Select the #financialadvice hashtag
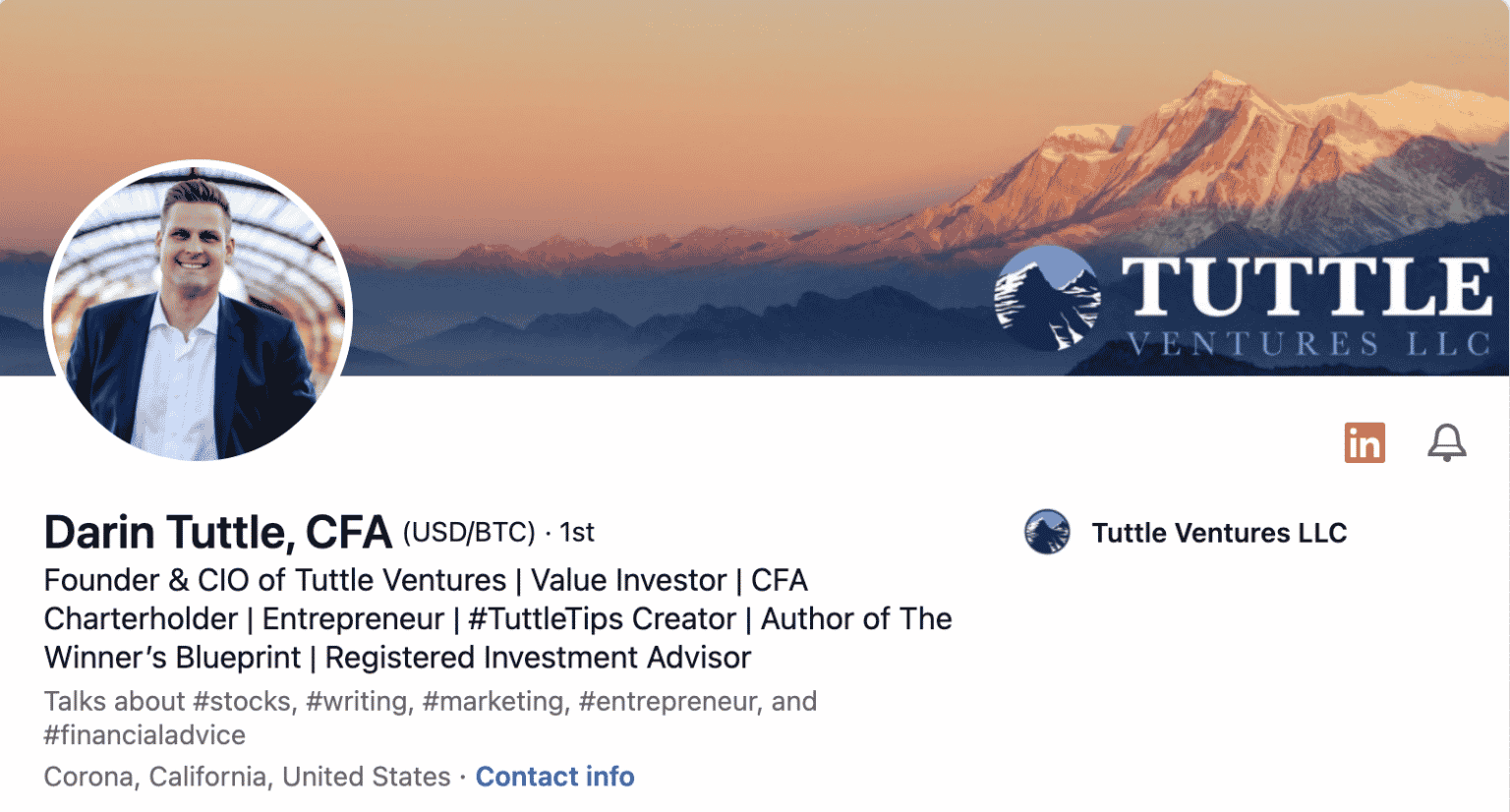The height and width of the screenshot is (812, 1510). [x=145, y=735]
